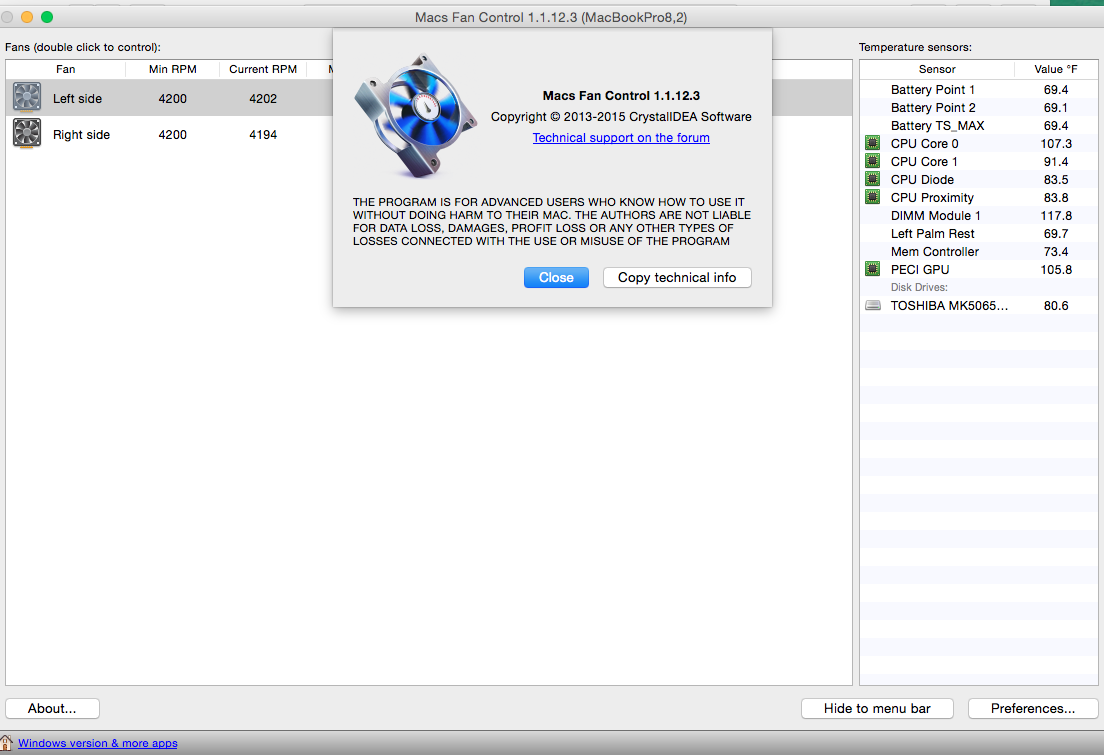Viewport: 1104px width, 755px height.
Task: Click CPU Core 0 value 107.3
Action: click(1056, 144)
